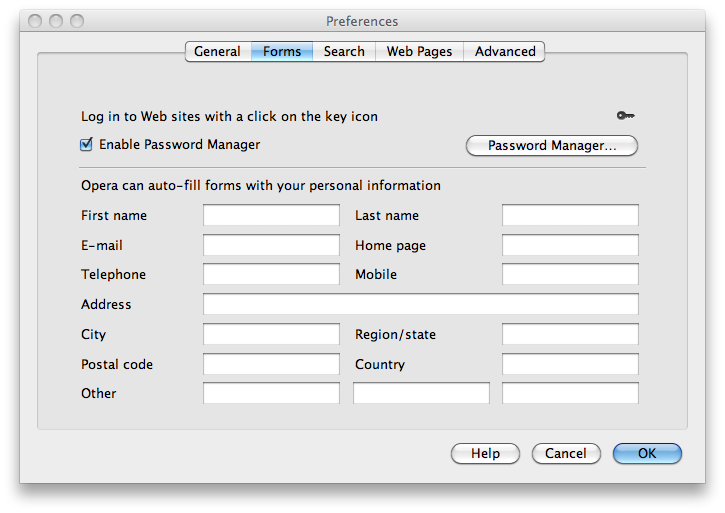Click the wide Address field
The image size is (725, 513).
coord(420,305)
